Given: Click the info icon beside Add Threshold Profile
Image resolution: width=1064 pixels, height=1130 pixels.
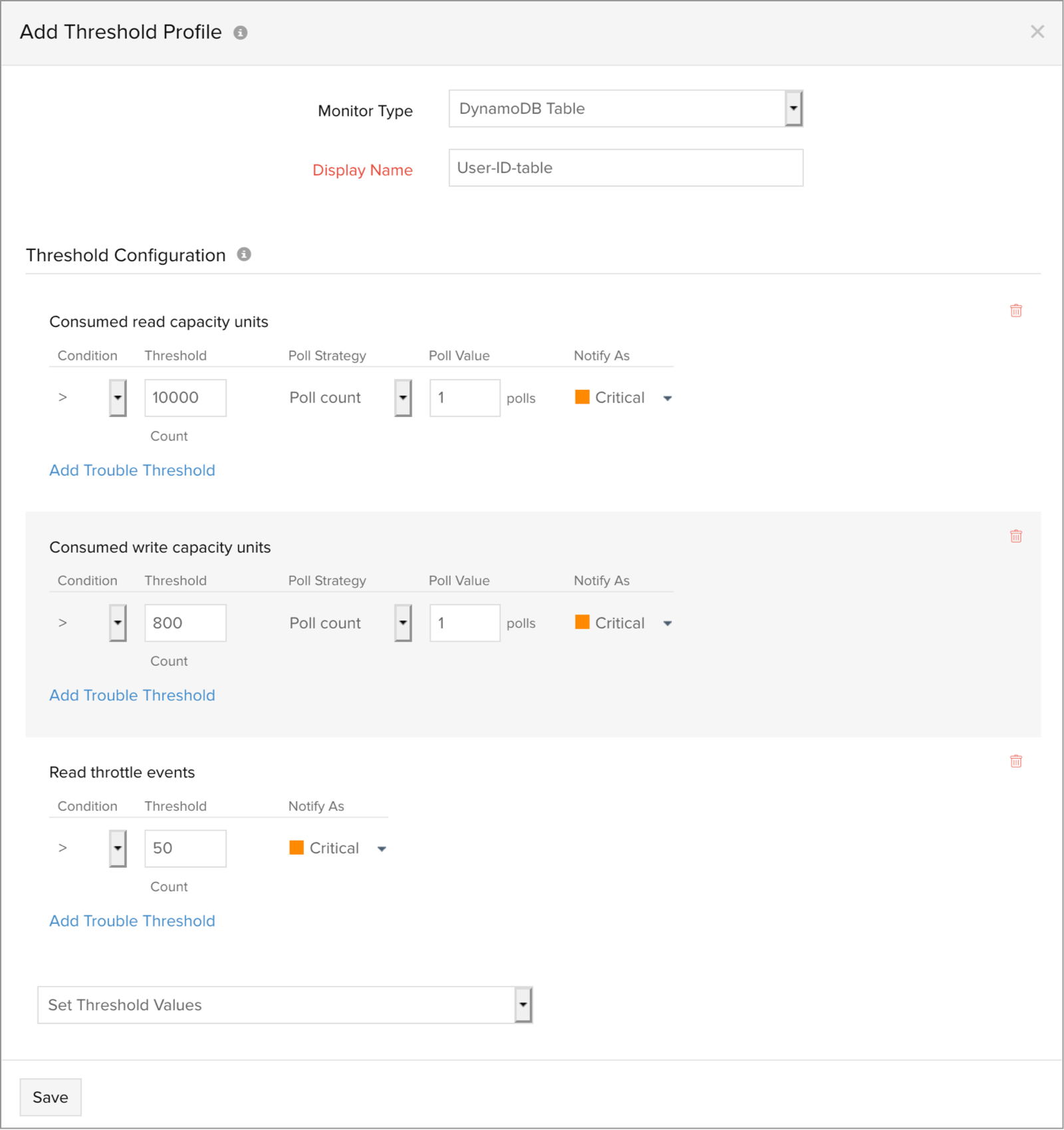Looking at the screenshot, I should pos(241,31).
